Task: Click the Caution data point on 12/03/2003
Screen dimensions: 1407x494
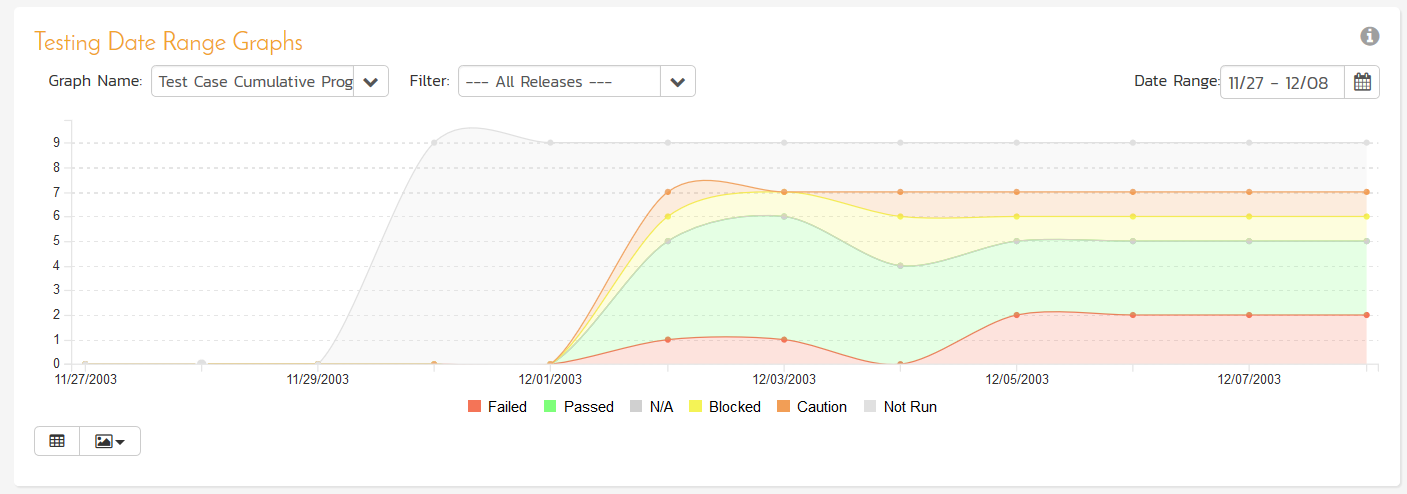Action: click(x=784, y=192)
